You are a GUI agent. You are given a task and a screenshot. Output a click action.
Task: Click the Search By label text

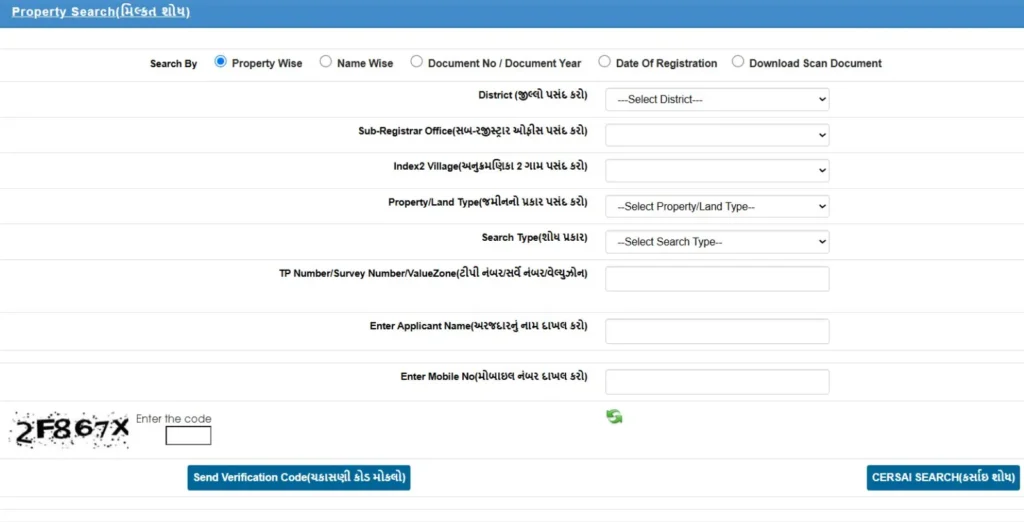tap(173, 64)
